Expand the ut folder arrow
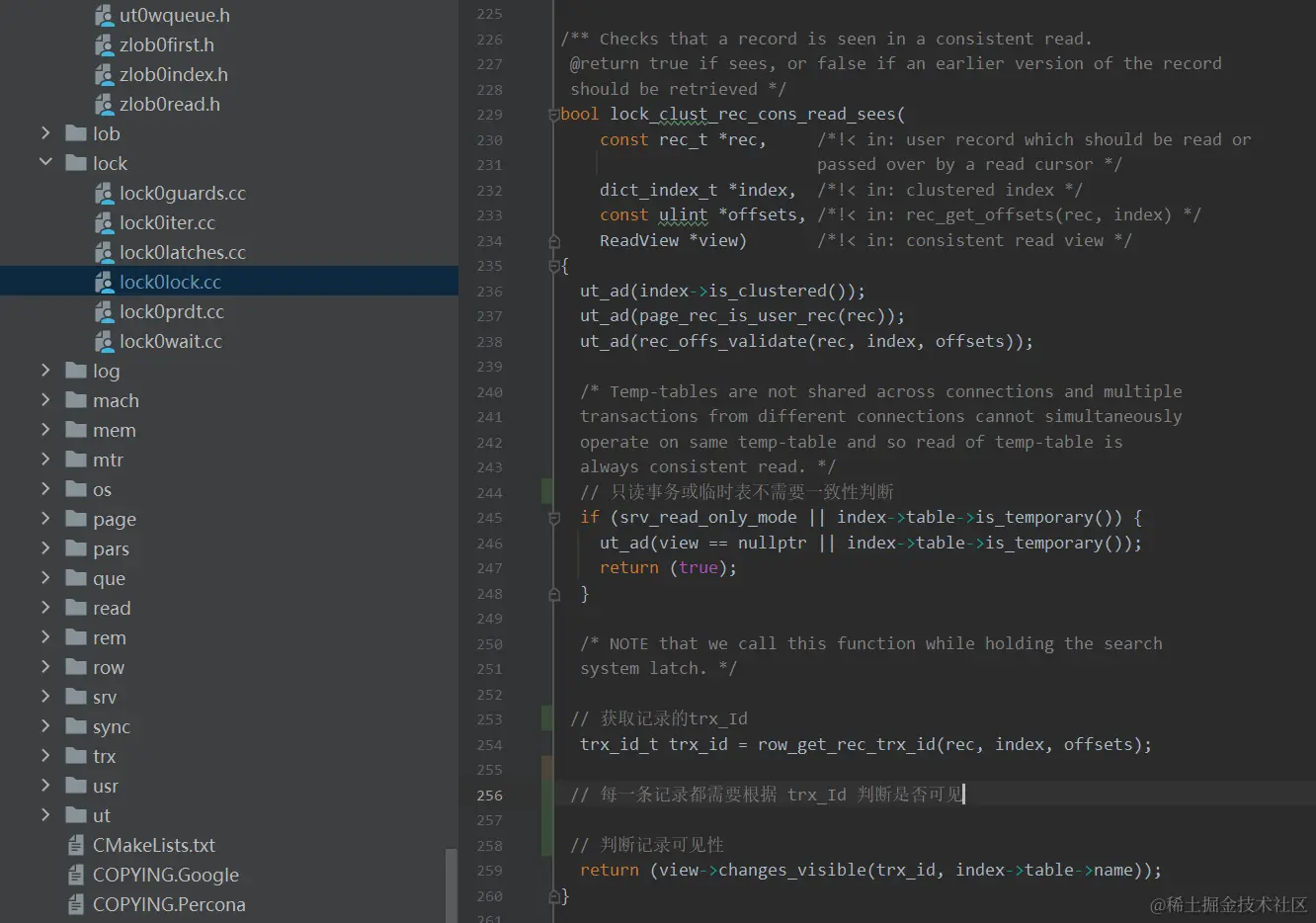Screen dimensions: 1316x923 (45, 814)
